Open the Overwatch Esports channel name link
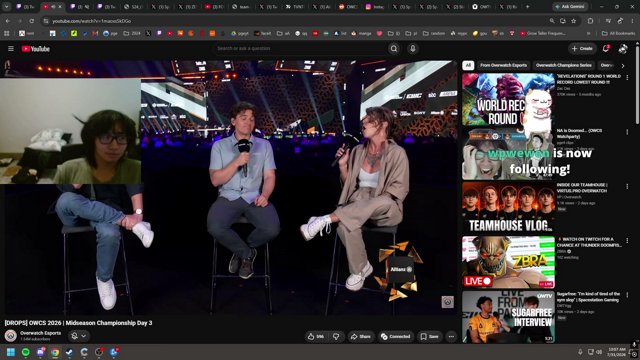 (x=40, y=333)
